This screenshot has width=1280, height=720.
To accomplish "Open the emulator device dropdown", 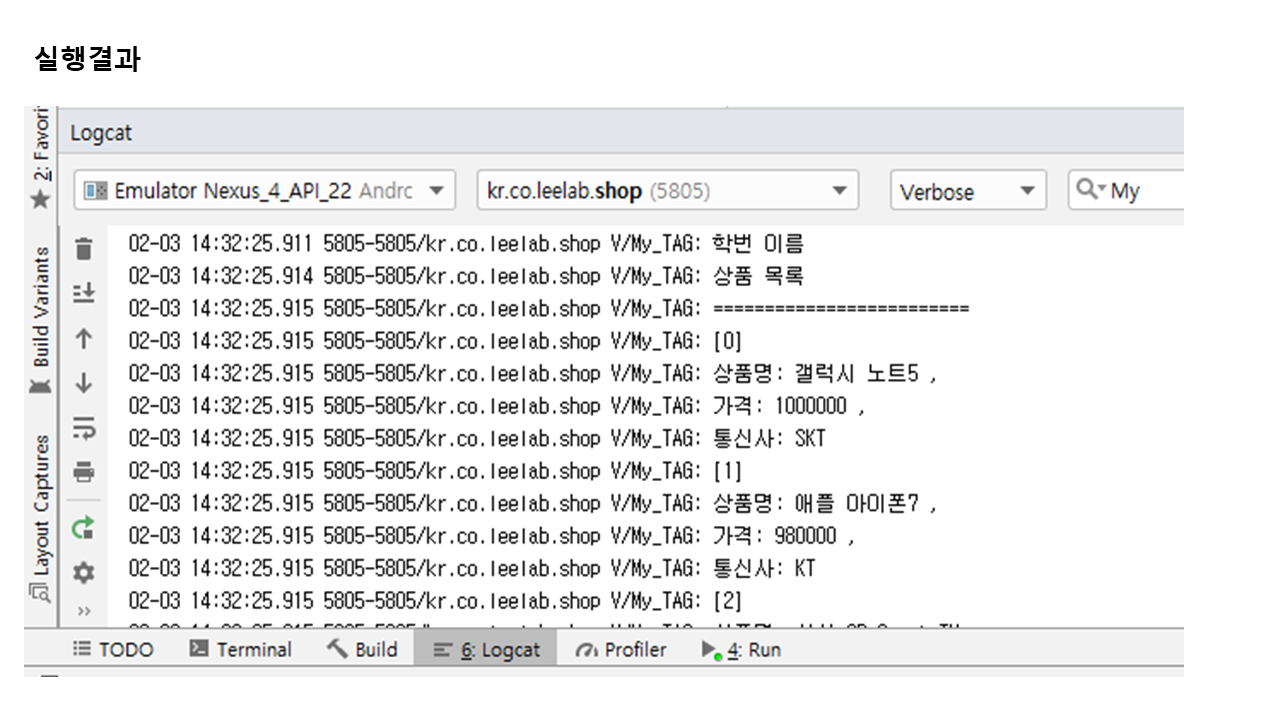I will 264,191.
